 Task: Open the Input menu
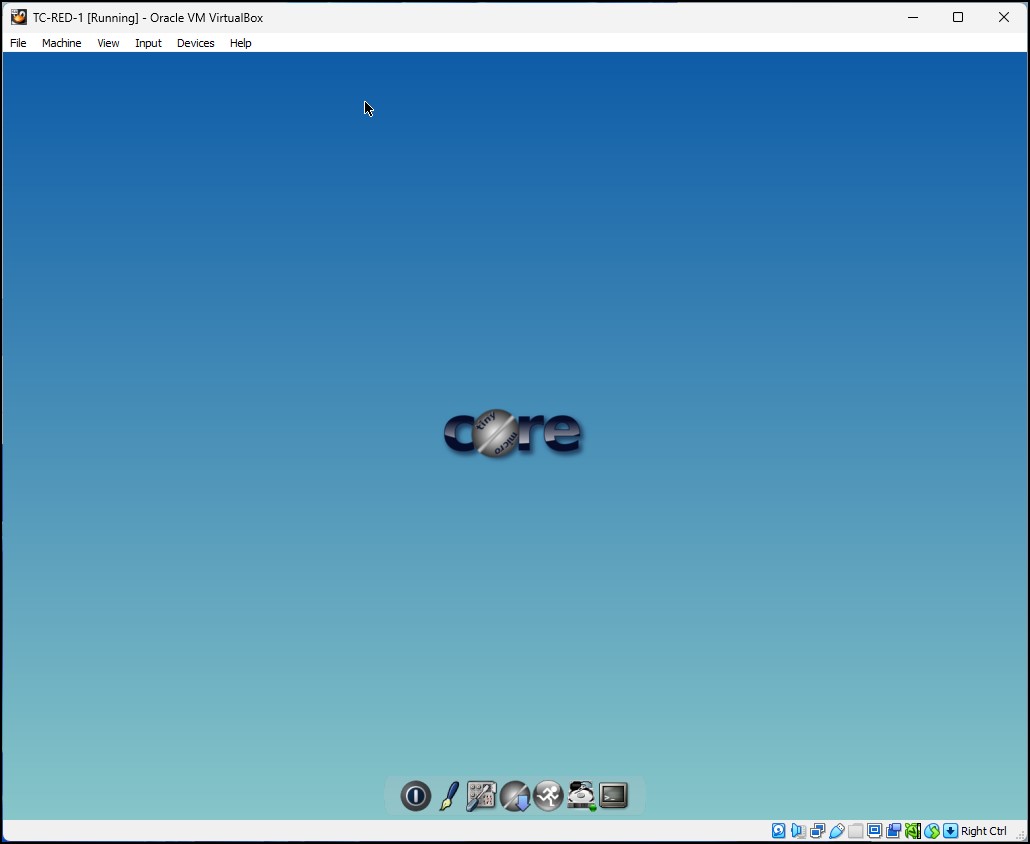[x=148, y=43]
